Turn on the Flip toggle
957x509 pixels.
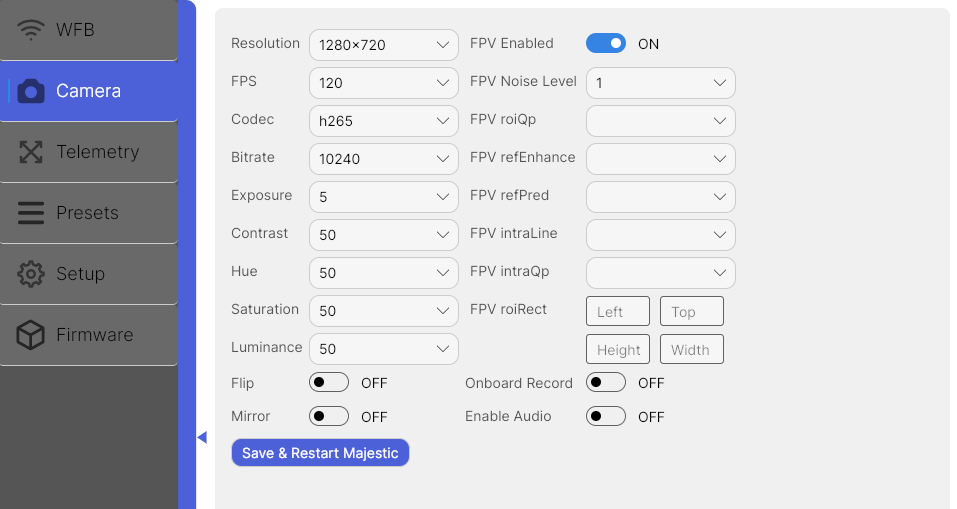328,383
